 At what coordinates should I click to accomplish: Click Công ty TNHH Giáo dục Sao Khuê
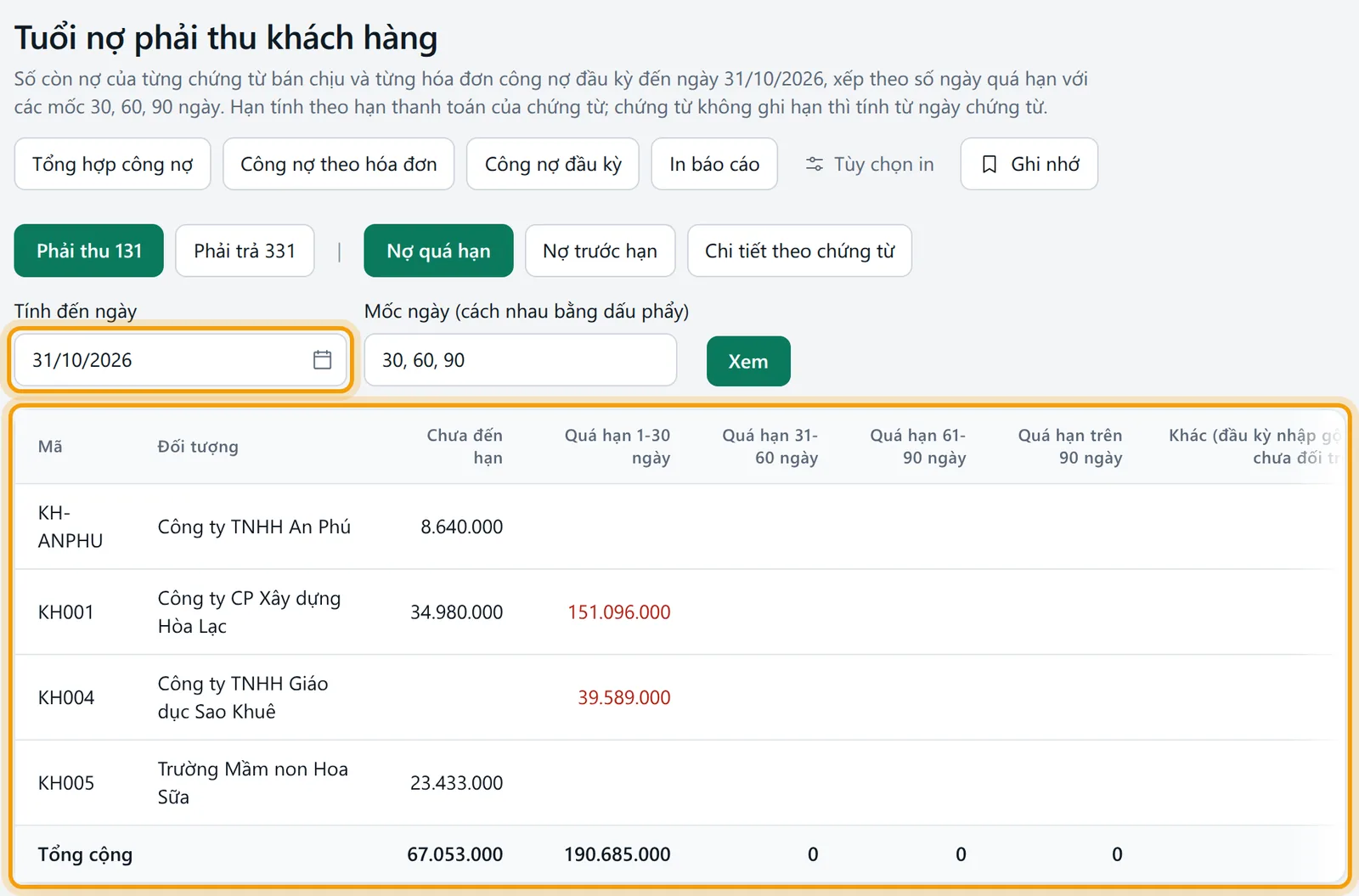[243, 697]
